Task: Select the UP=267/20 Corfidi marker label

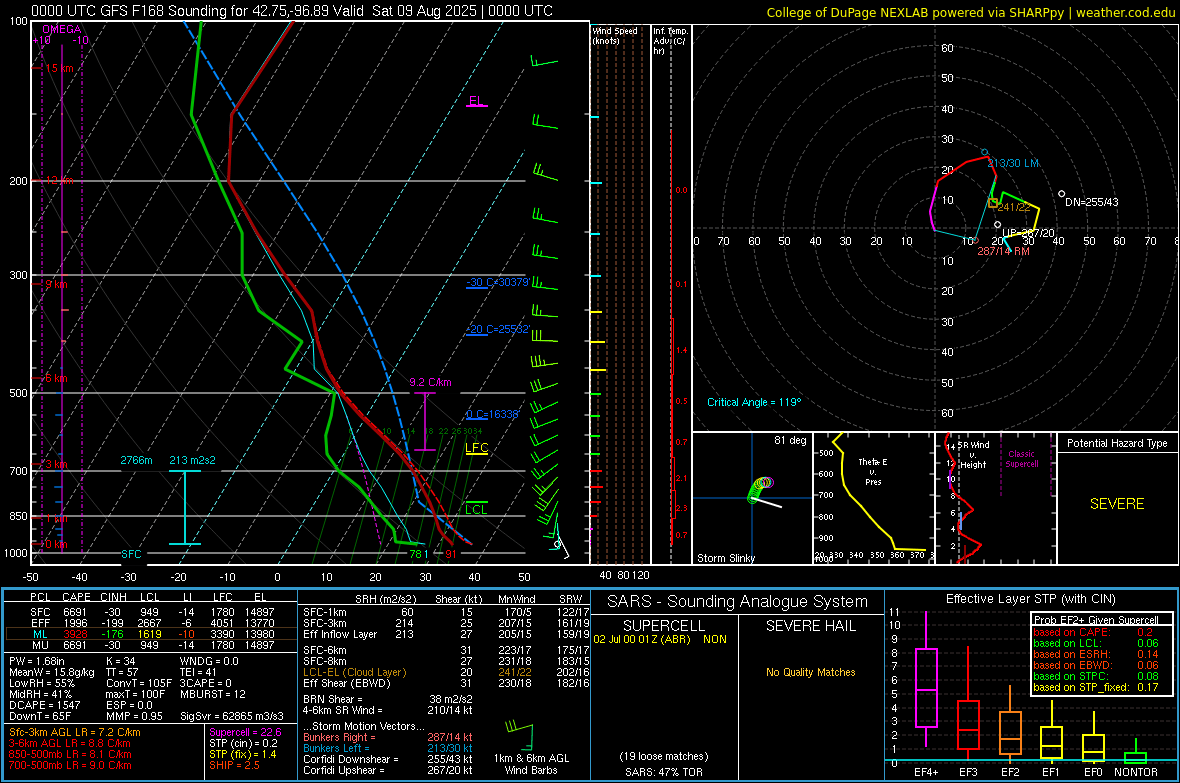Action: [1028, 233]
